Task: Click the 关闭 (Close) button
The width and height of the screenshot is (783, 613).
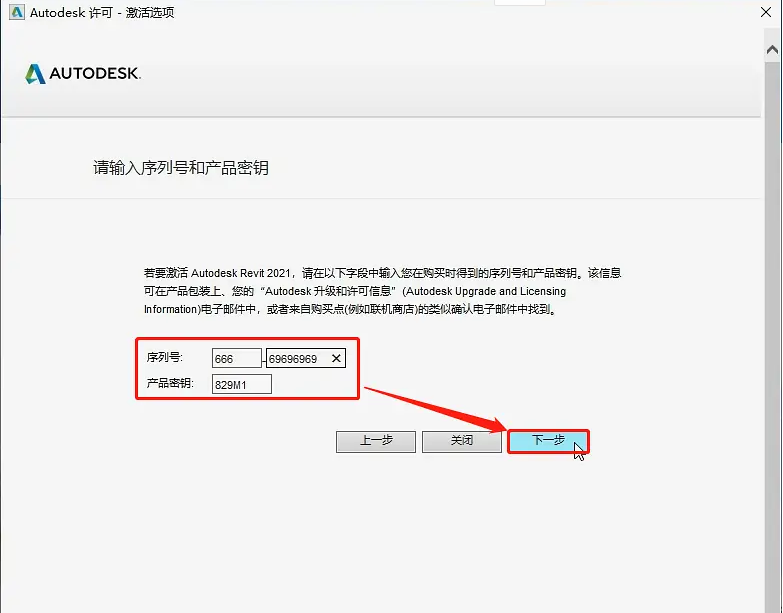Action: 461,442
